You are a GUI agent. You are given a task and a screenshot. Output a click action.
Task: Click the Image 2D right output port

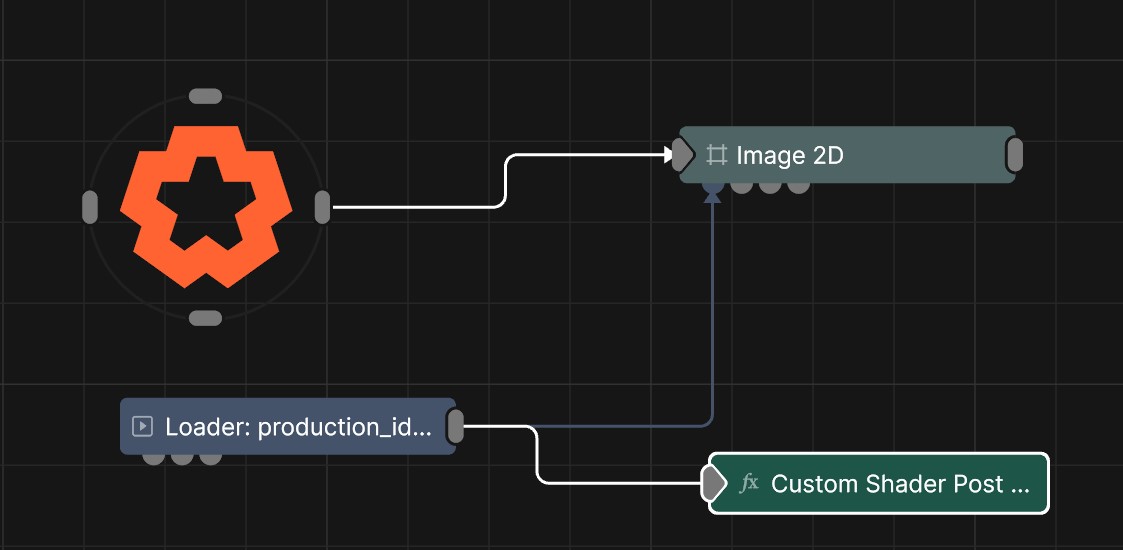(1014, 155)
